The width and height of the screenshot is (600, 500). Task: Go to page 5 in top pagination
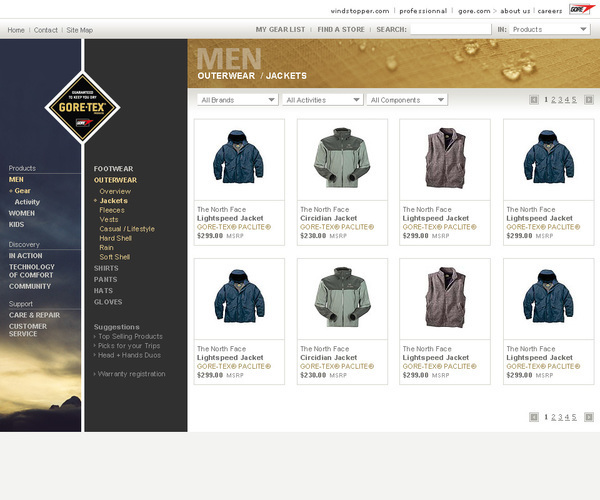574,100
